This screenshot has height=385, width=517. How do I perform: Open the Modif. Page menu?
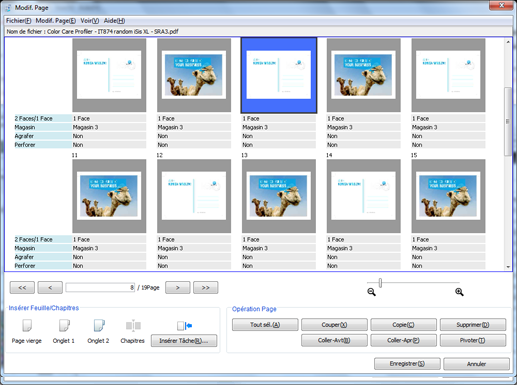pyautogui.click(x=56, y=21)
